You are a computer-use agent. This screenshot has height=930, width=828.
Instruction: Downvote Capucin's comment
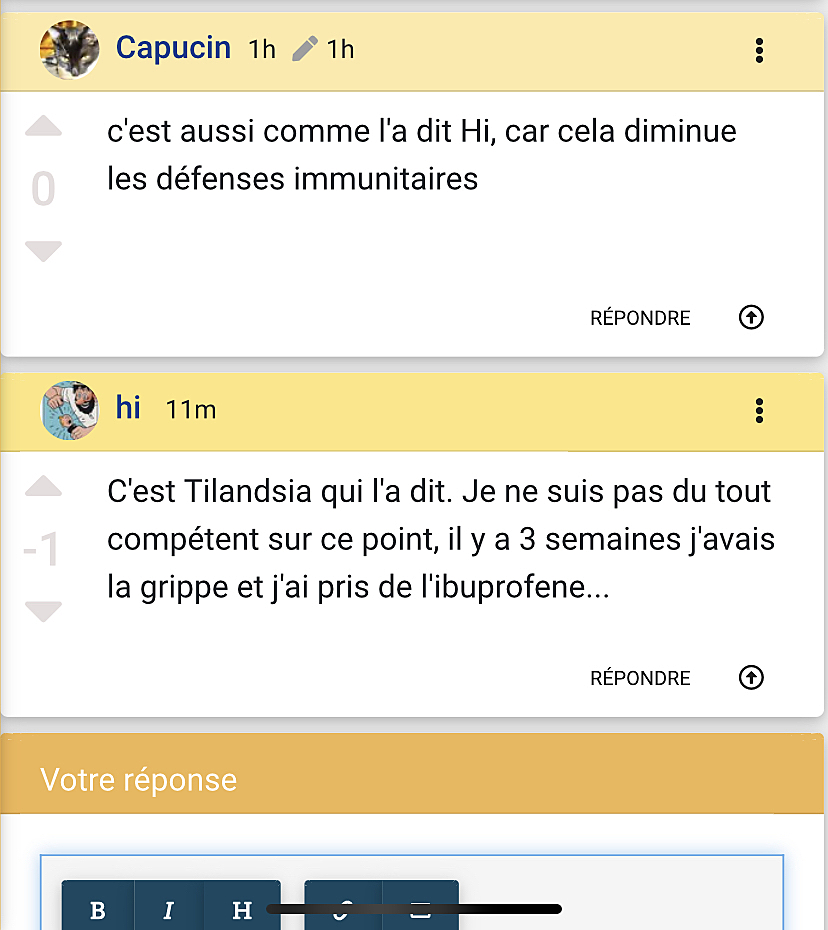43,251
